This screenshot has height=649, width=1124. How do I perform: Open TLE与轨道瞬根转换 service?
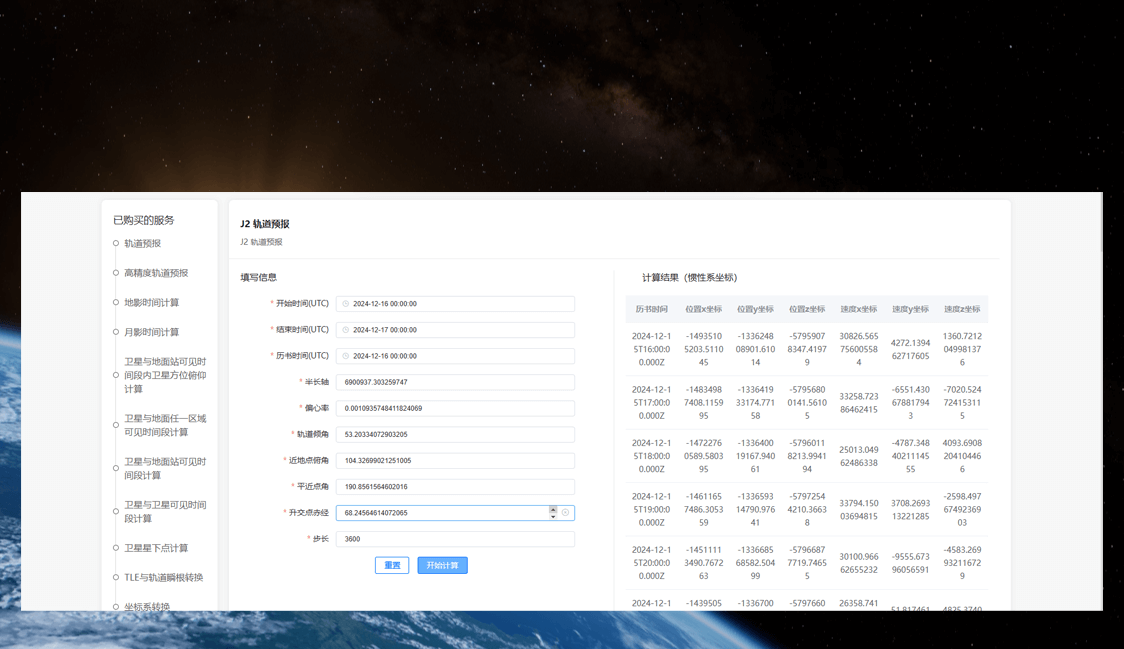click(163, 577)
